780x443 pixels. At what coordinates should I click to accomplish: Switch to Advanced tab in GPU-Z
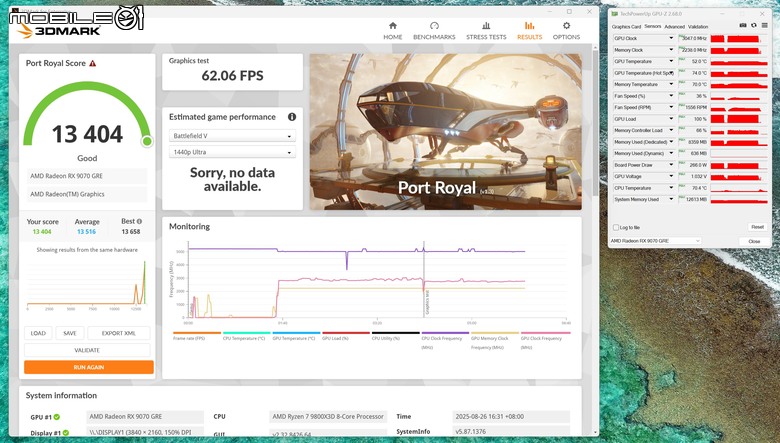click(675, 26)
